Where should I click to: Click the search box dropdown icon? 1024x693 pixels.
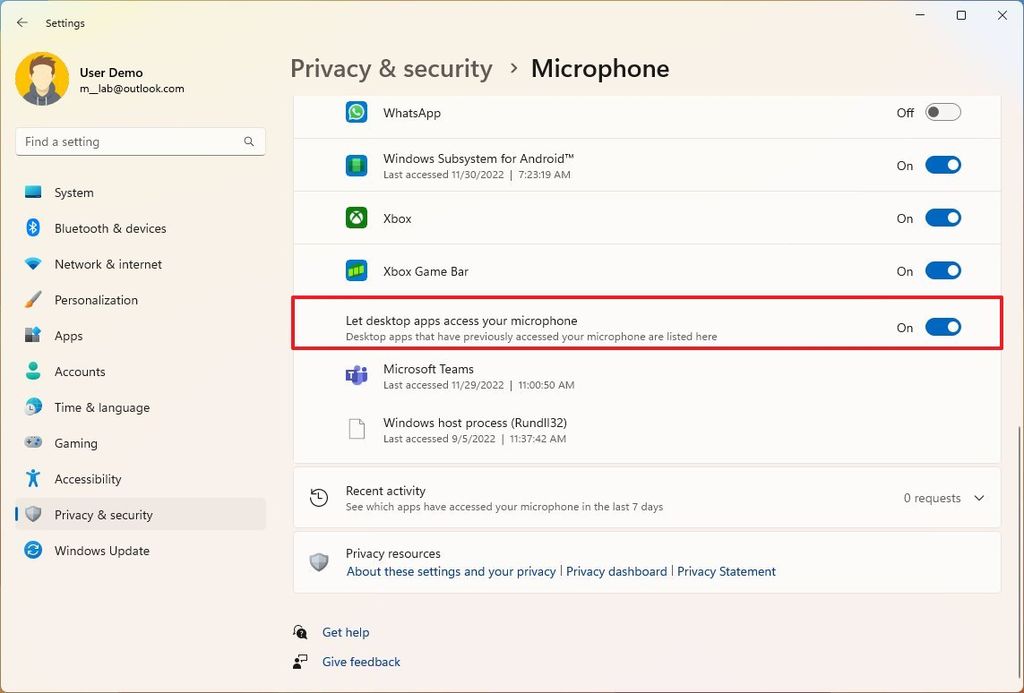(248, 141)
